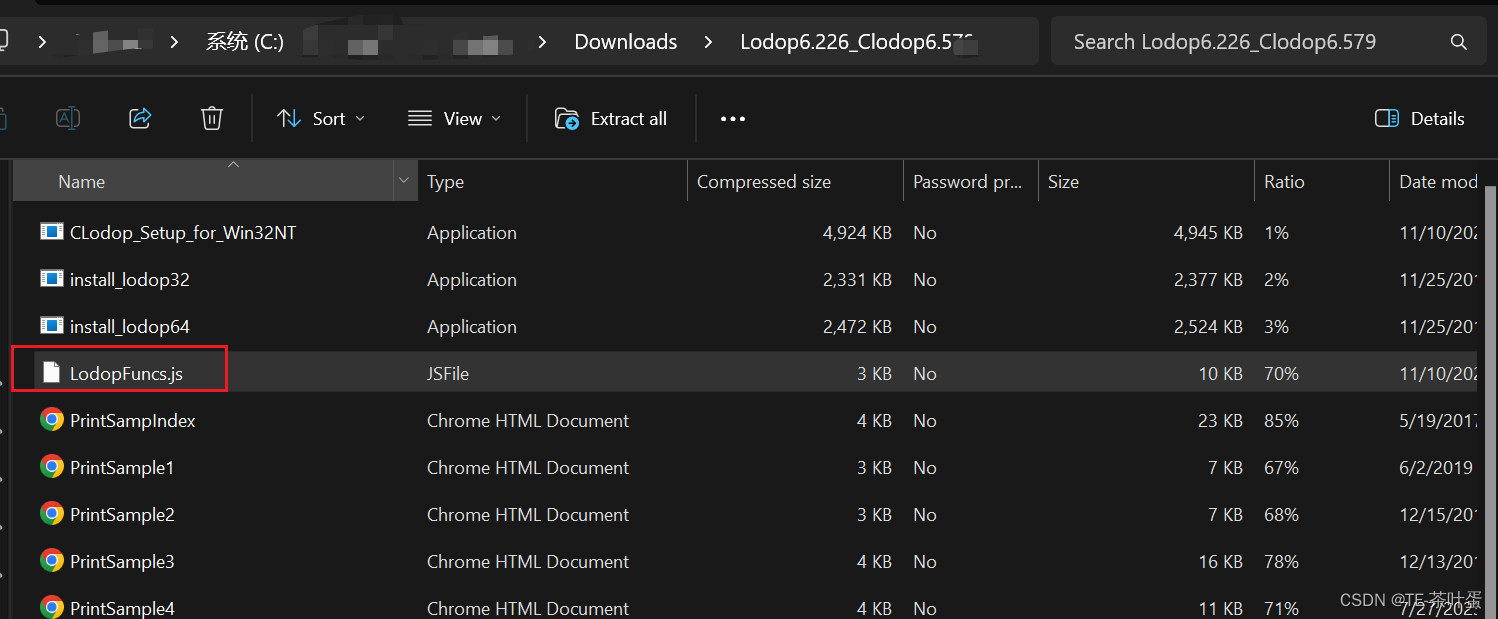Select PrintSample2 file name
Screen dimensions: 1498x619
122,515
